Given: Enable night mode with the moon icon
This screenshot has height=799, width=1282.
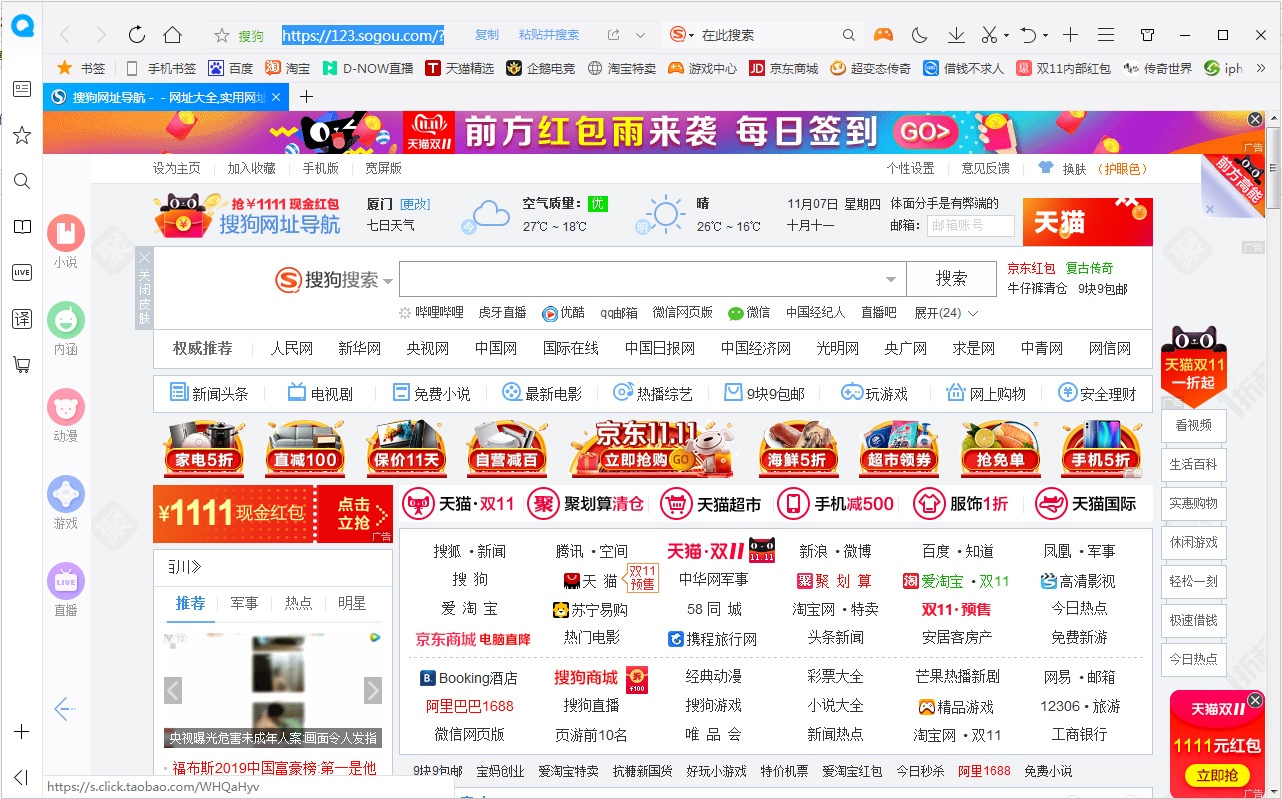Looking at the screenshot, I should click(x=919, y=33).
